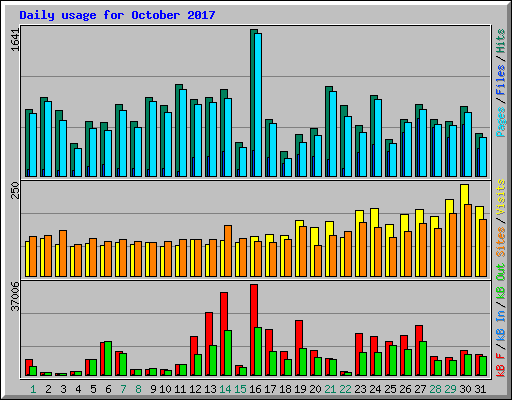Click day label "4" on the x-axis
Image resolution: width=512 pixels, height=400 pixels.
pos(78,389)
